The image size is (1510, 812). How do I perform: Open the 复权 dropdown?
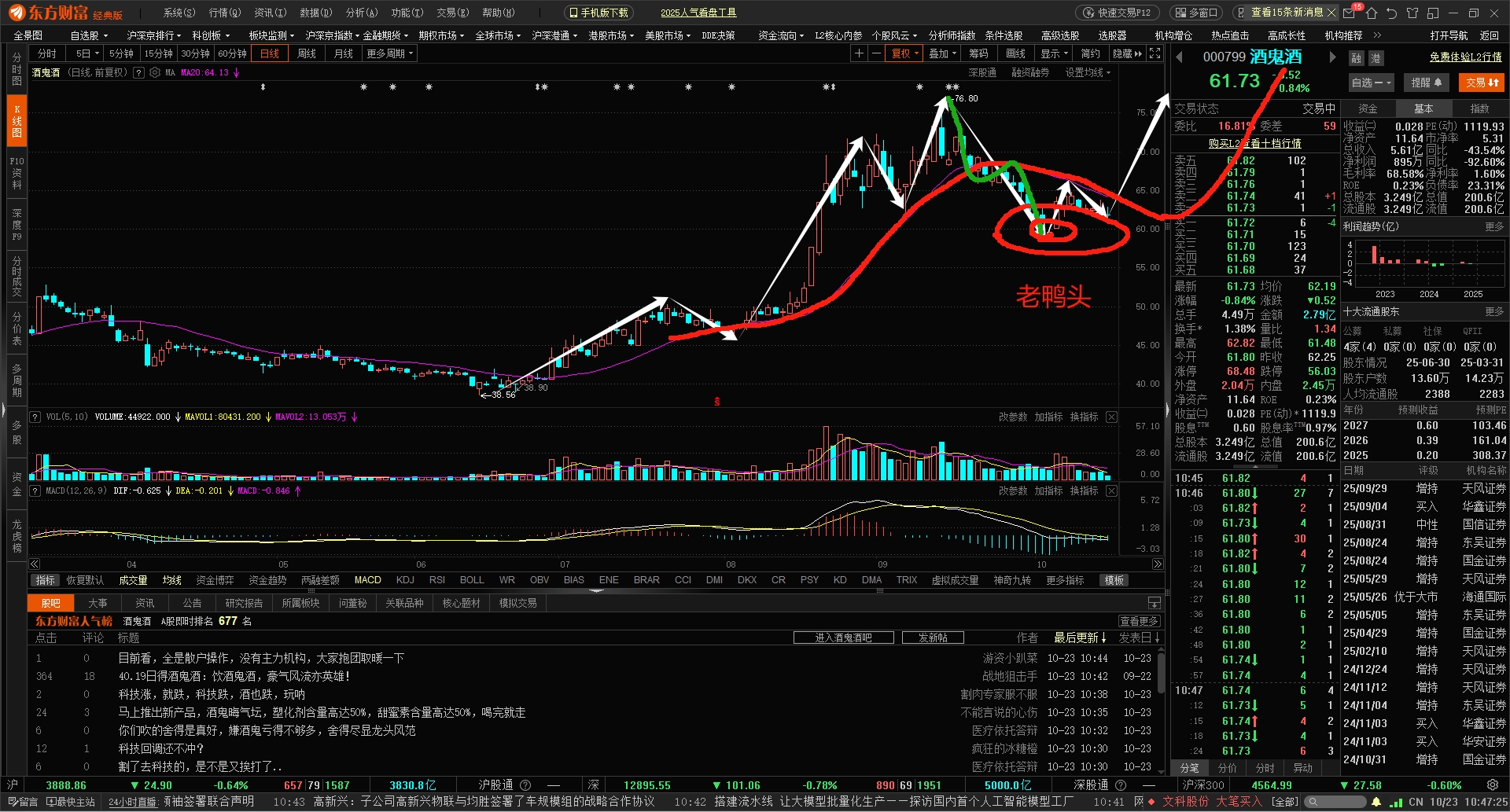pos(904,53)
